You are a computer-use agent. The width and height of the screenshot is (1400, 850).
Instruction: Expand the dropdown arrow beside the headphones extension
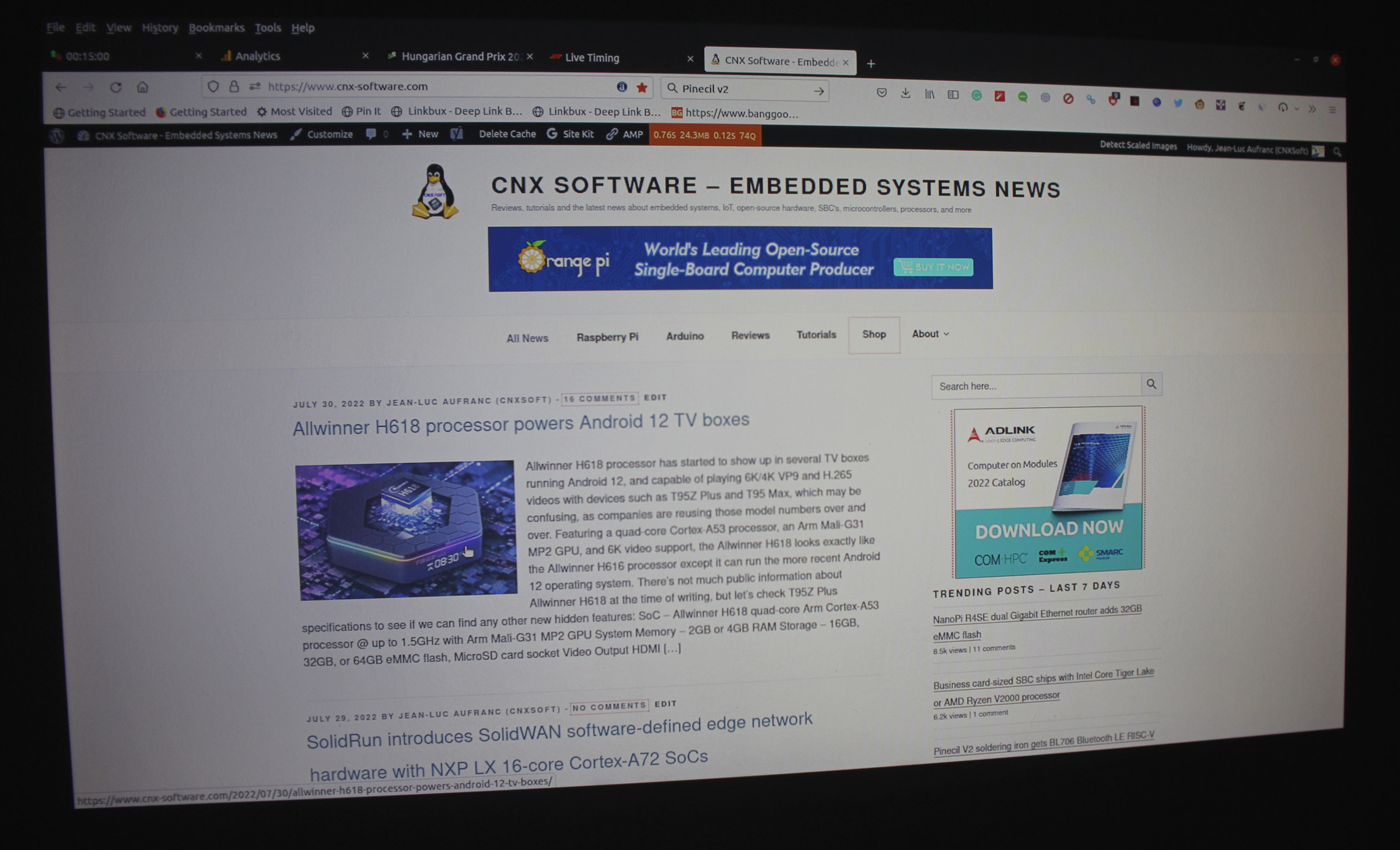[x=1296, y=108]
